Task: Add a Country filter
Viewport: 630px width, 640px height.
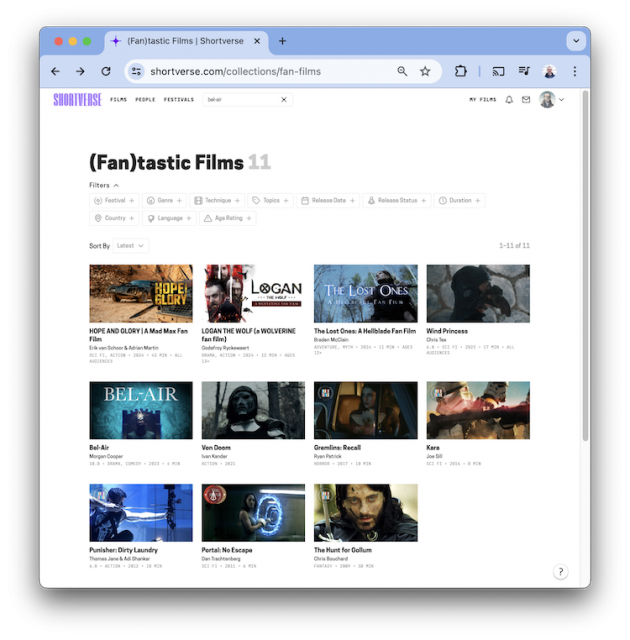Action: pyautogui.click(x=114, y=218)
